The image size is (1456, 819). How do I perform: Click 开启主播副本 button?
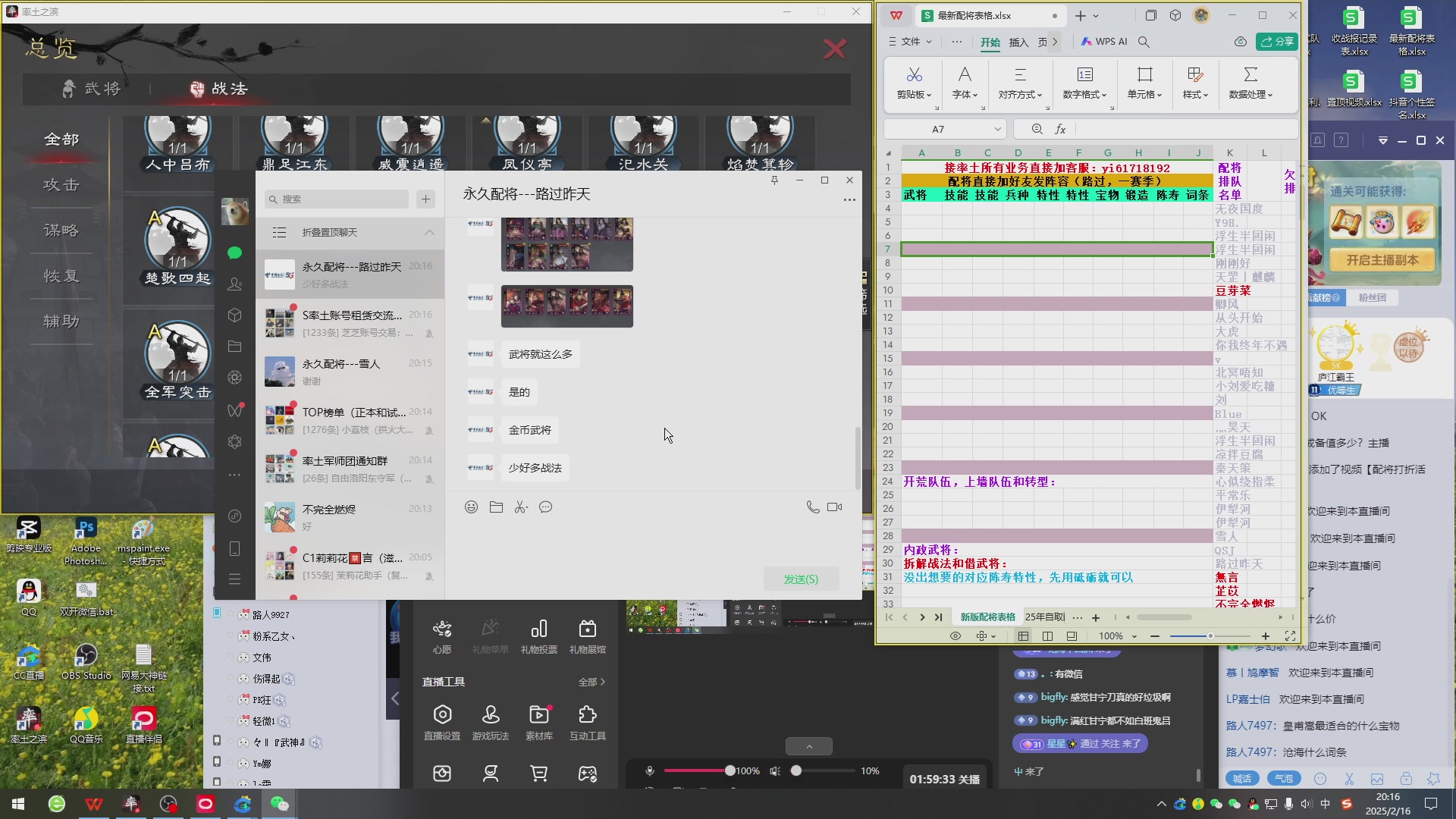point(1382,260)
